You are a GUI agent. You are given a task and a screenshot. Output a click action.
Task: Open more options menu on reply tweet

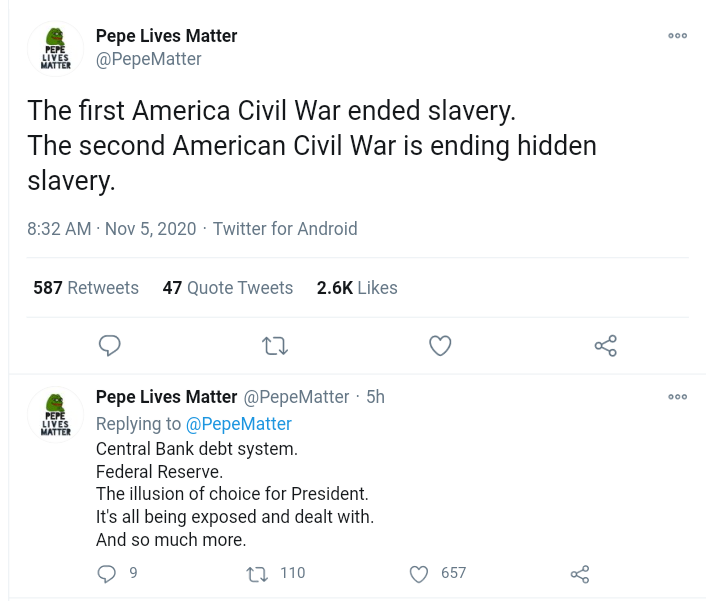coord(677,396)
